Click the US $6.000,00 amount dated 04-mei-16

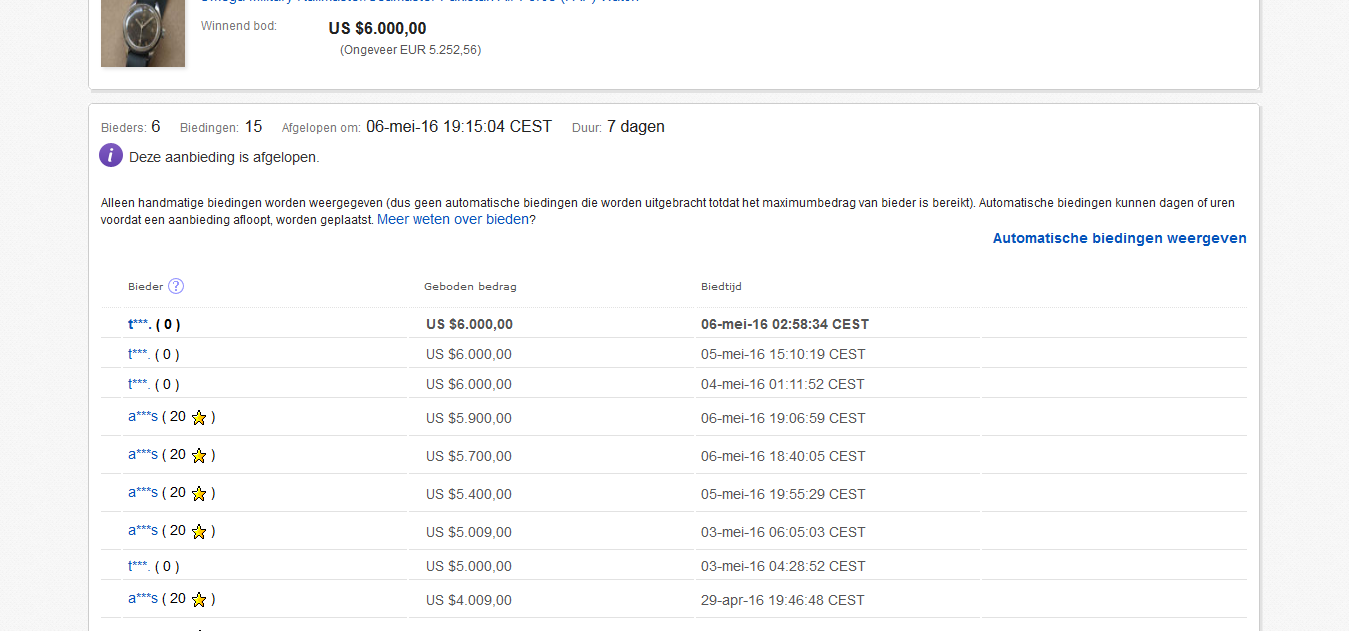[469, 384]
